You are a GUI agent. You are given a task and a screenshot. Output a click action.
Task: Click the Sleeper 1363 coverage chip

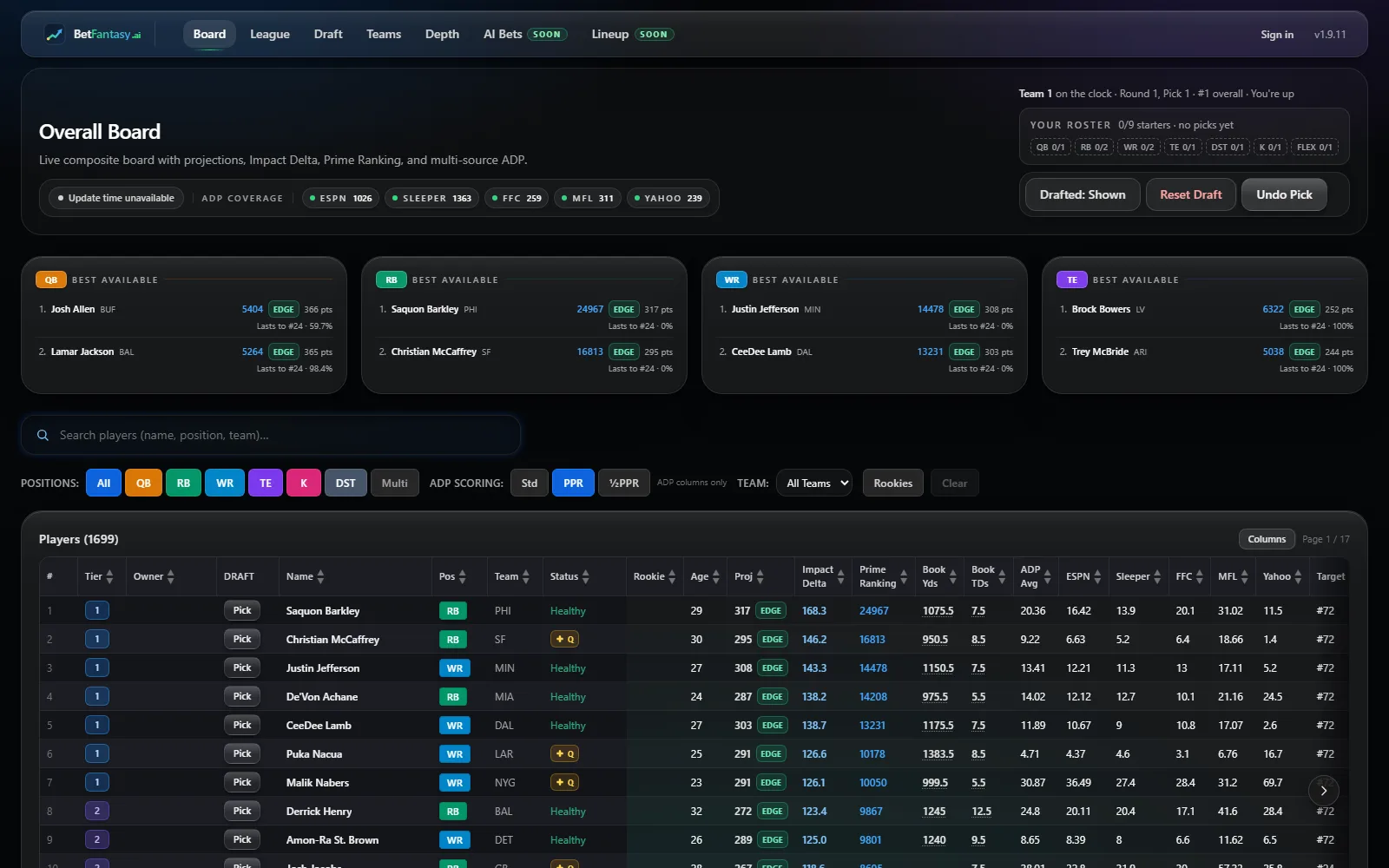pos(431,199)
